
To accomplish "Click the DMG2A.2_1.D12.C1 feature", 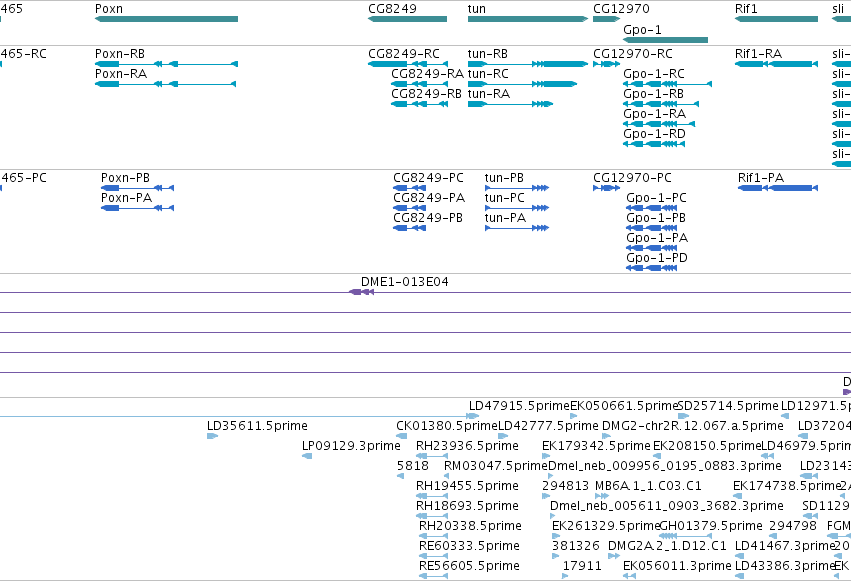I will tap(614, 556).
